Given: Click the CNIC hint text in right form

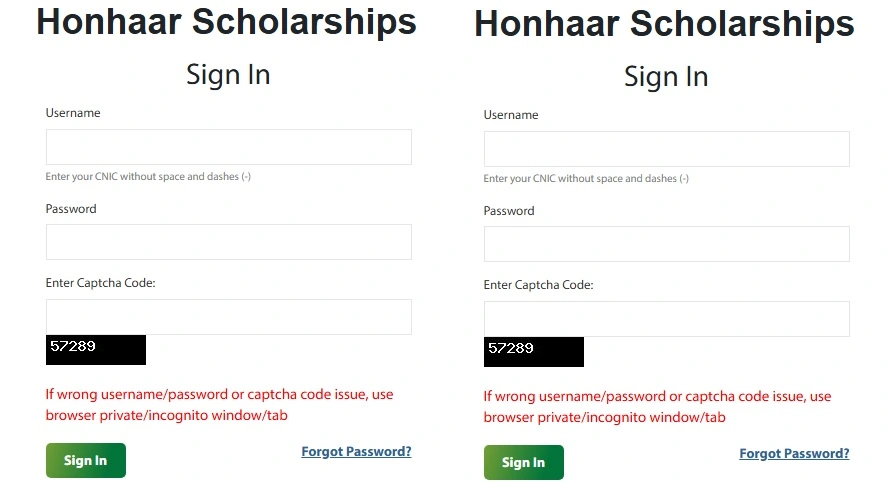Looking at the screenshot, I should [x=586, y=179].
